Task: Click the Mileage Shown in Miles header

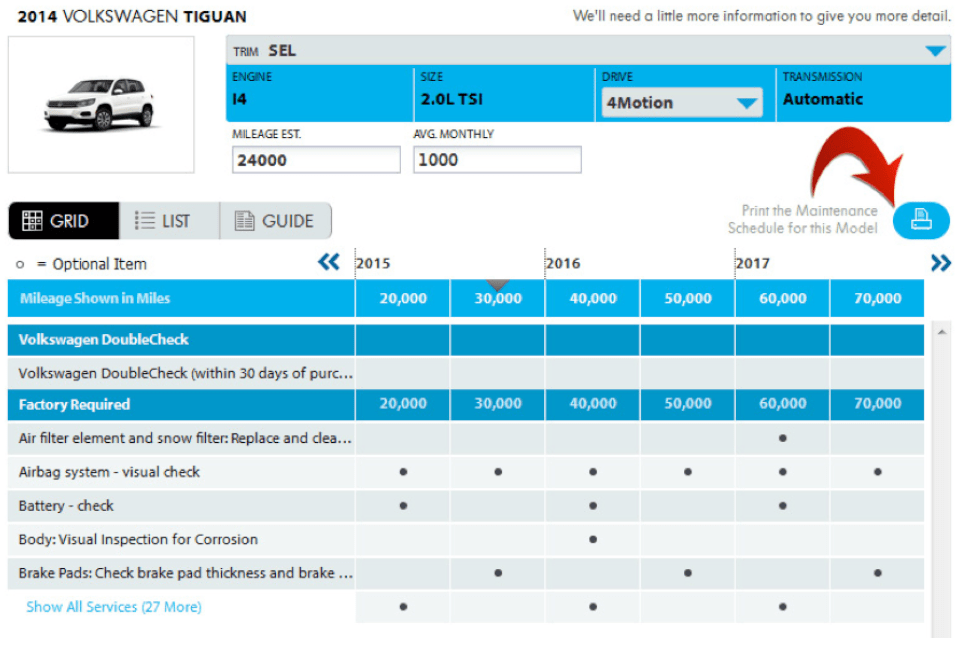Action: click(181, 298)
